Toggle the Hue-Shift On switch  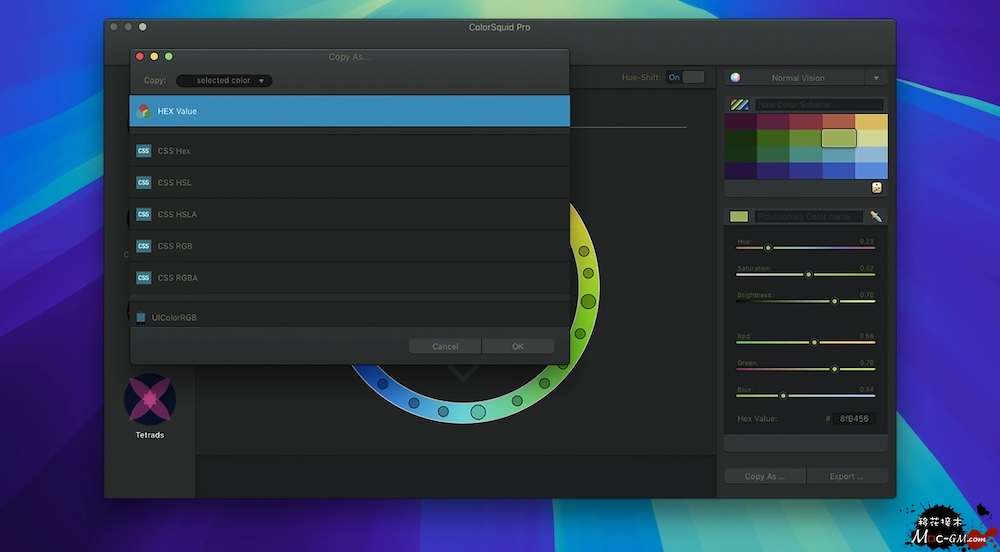coord(685,77)
